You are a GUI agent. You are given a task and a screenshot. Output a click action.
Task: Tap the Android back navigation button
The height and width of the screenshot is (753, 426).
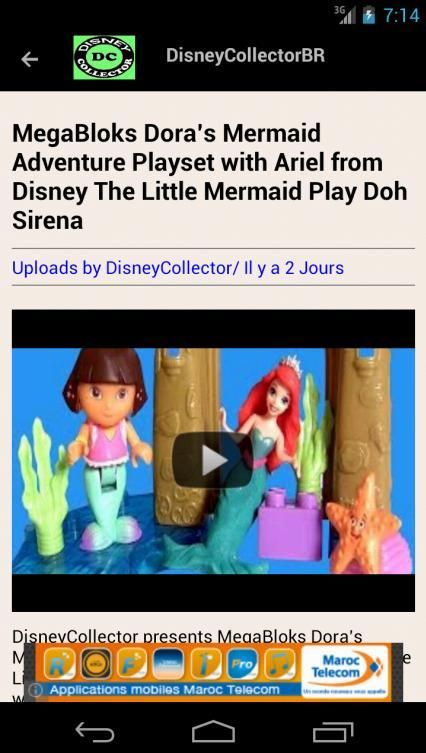point(95,732)
